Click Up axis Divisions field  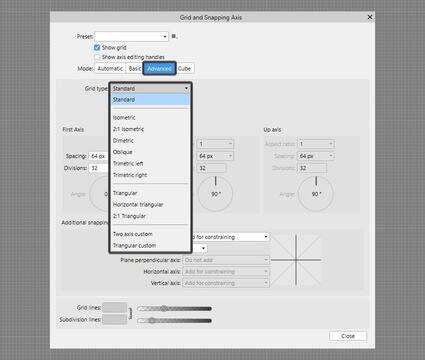312,168
